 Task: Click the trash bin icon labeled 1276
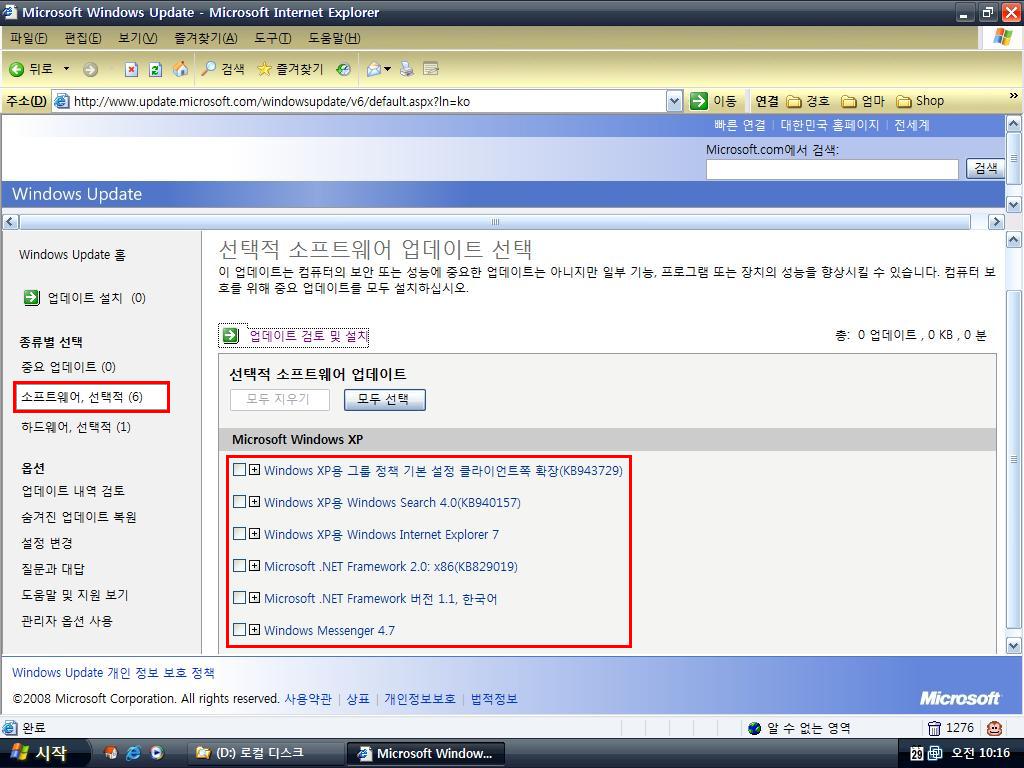click(935, 728)
